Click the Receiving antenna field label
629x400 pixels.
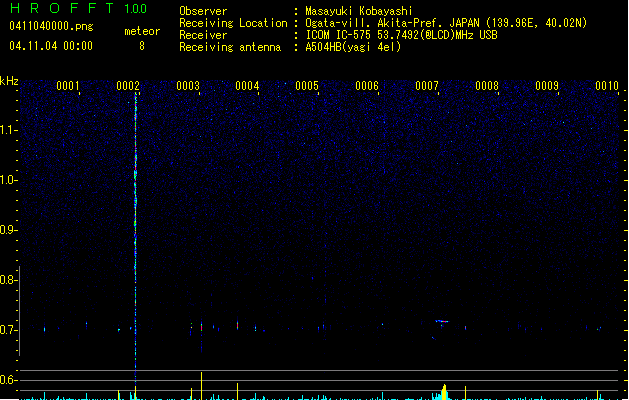pyautogui.click(x=230, y=47)
